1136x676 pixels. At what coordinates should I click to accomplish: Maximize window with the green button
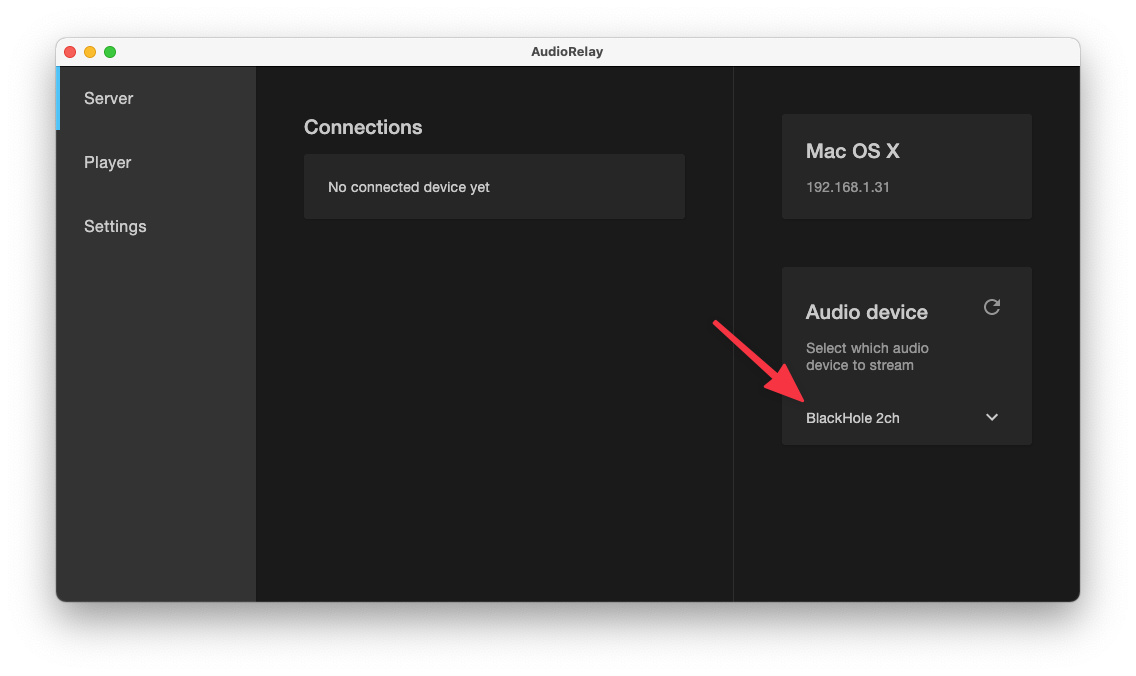click(110, 52)
